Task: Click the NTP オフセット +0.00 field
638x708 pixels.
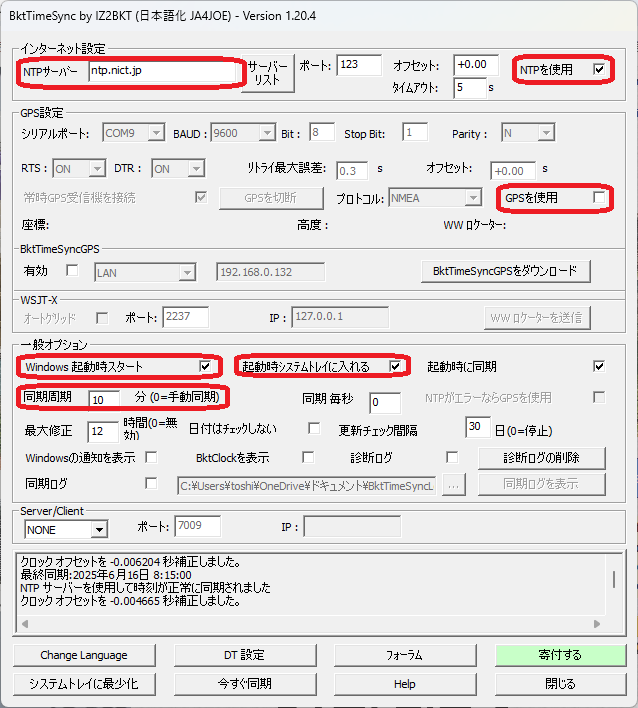Action: tap(476, 65)
